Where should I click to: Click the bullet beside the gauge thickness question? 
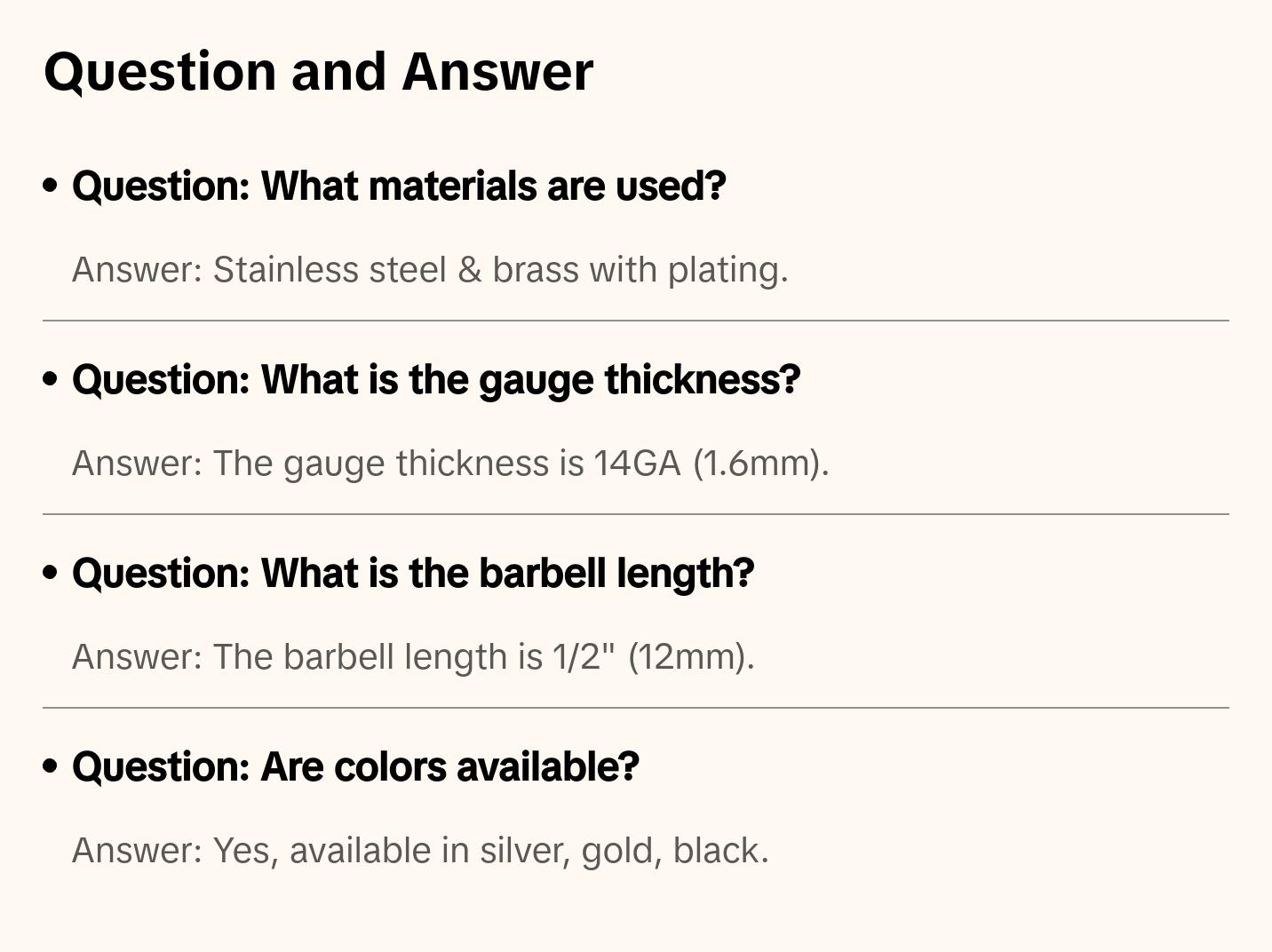pos(51,379)
